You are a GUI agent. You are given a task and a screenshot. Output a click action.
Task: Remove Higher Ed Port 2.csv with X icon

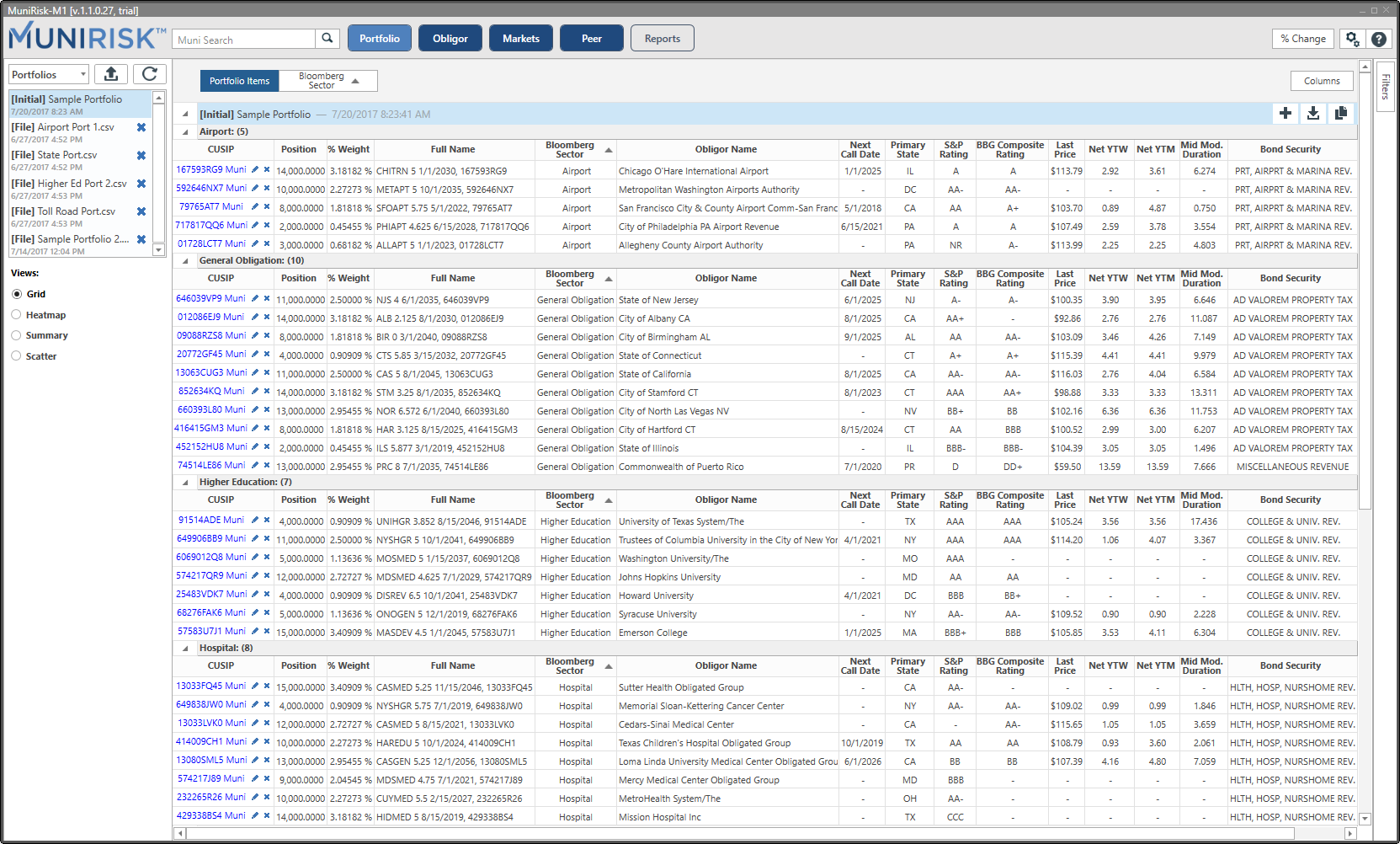(141, 184)
